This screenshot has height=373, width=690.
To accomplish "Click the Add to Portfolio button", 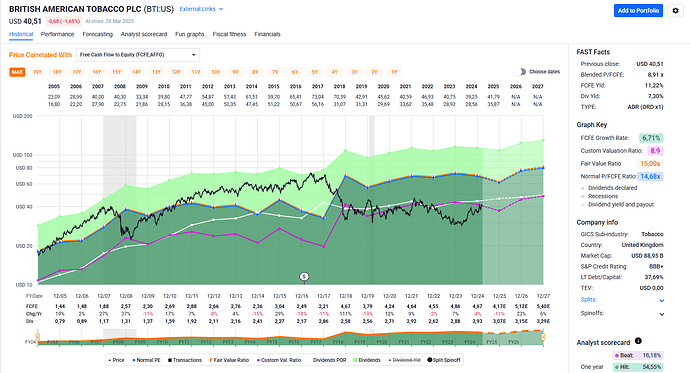I will pyautogui.click(x=638, y=11).
